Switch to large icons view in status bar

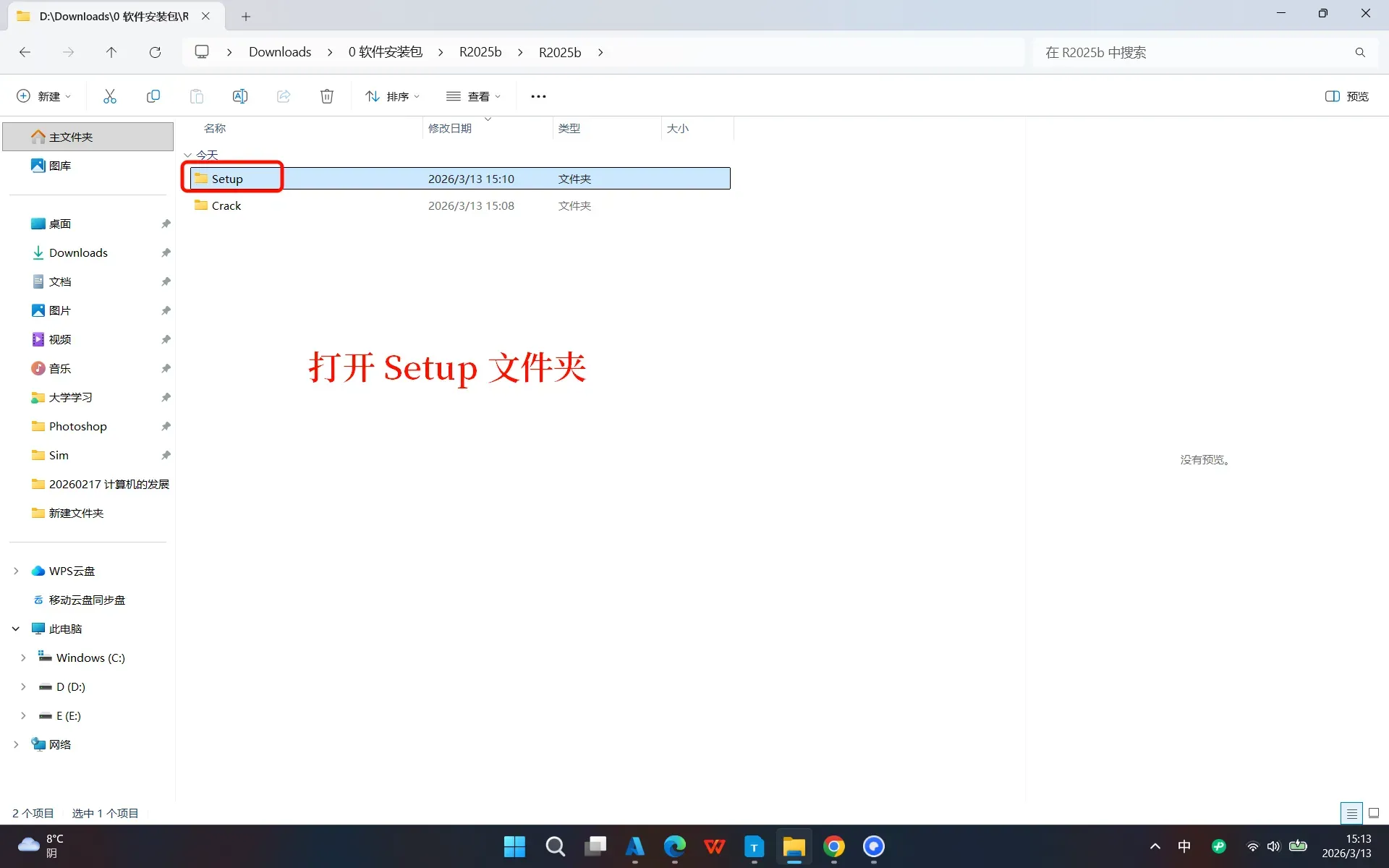click(1374, 813)
